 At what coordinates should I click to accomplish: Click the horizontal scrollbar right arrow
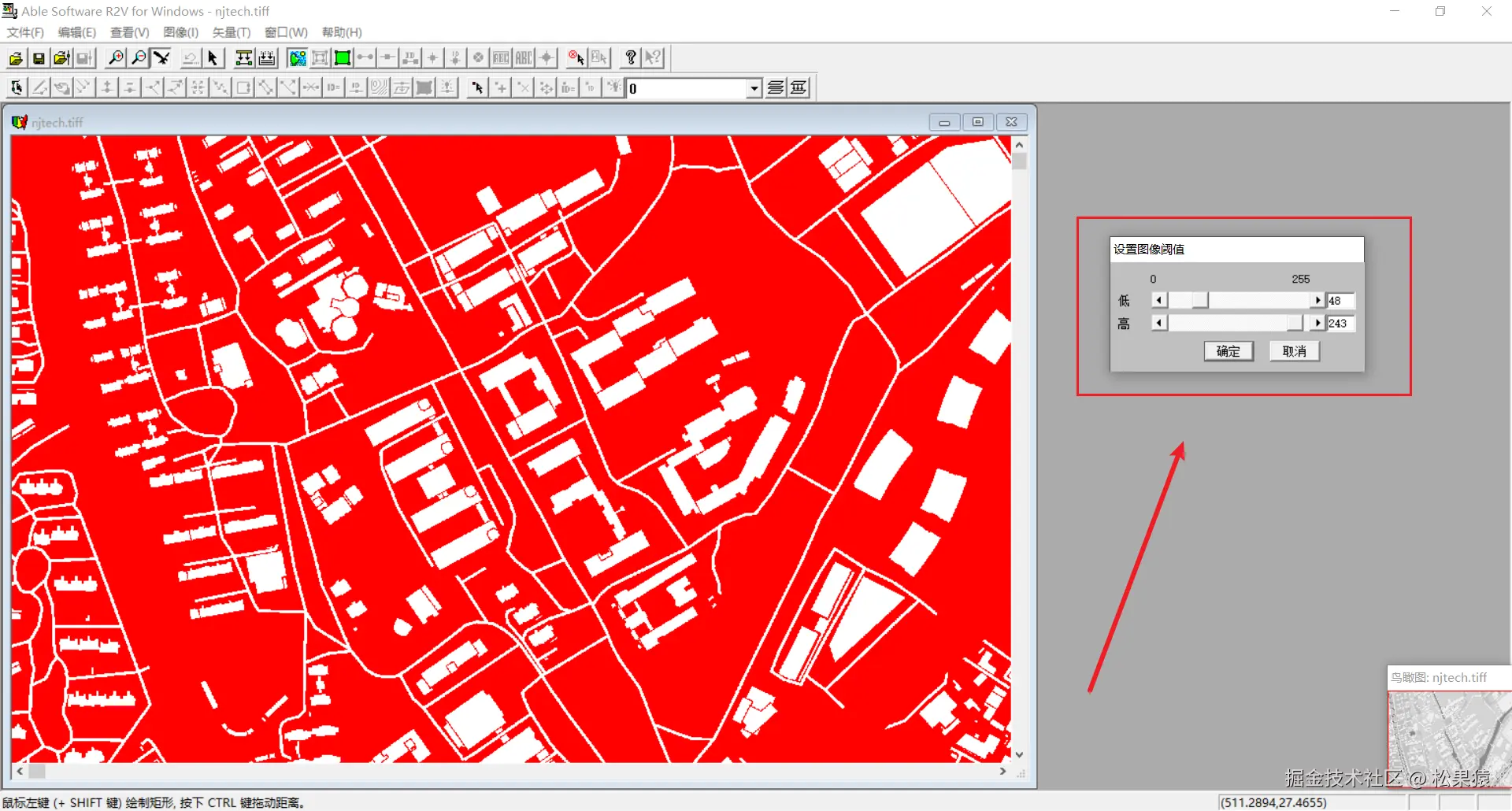click(1002, 772)
